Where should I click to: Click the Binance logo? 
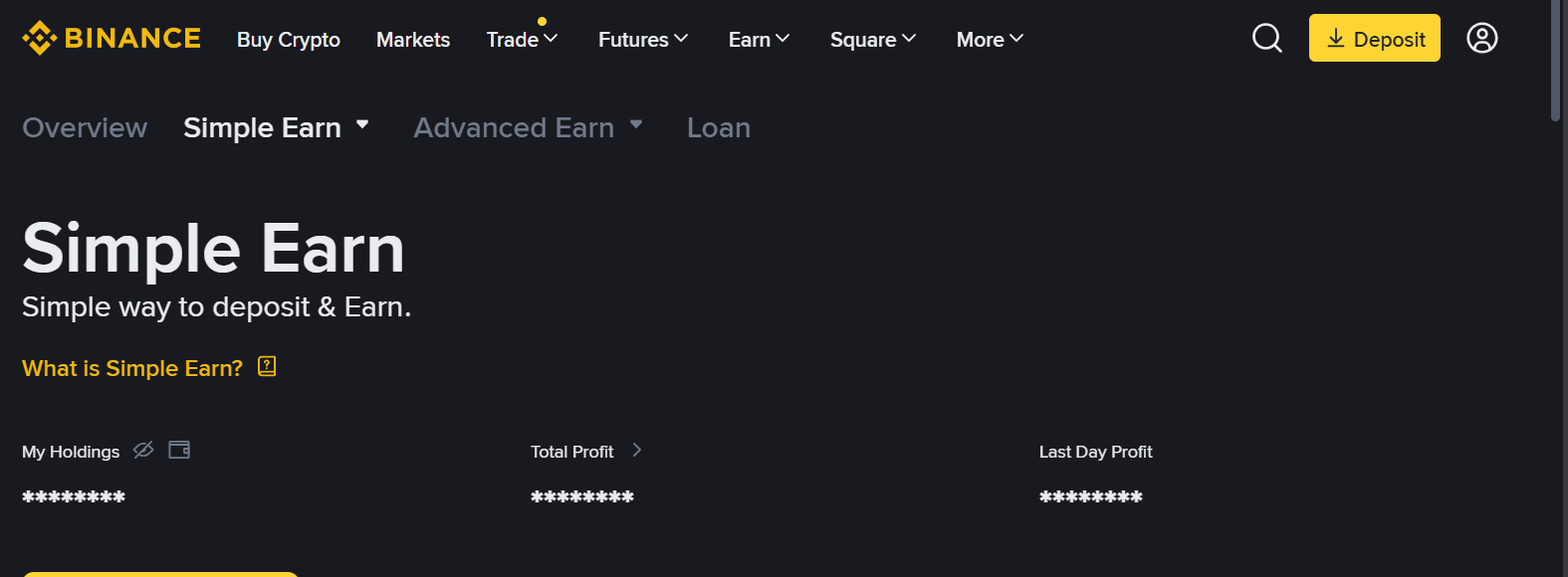112,38
